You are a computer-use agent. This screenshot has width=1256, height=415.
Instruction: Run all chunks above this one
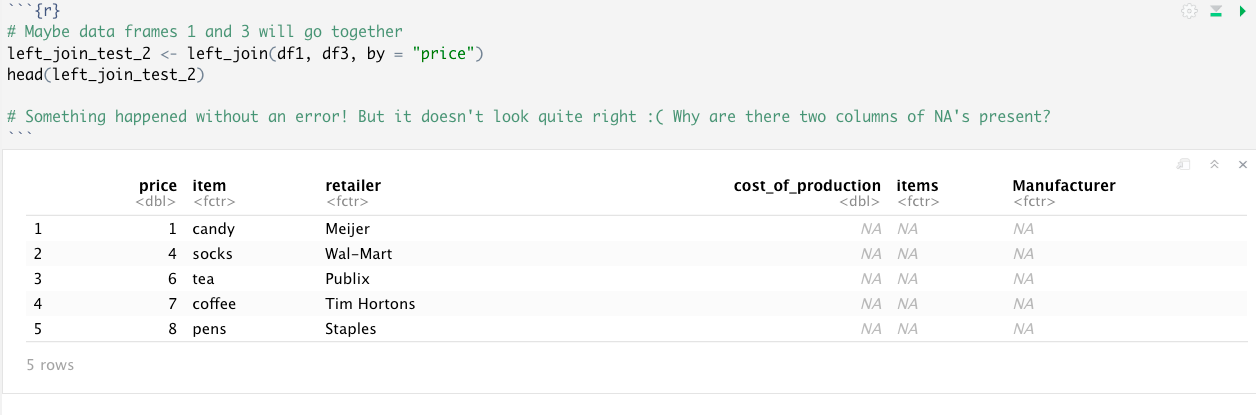point(1216,11)
